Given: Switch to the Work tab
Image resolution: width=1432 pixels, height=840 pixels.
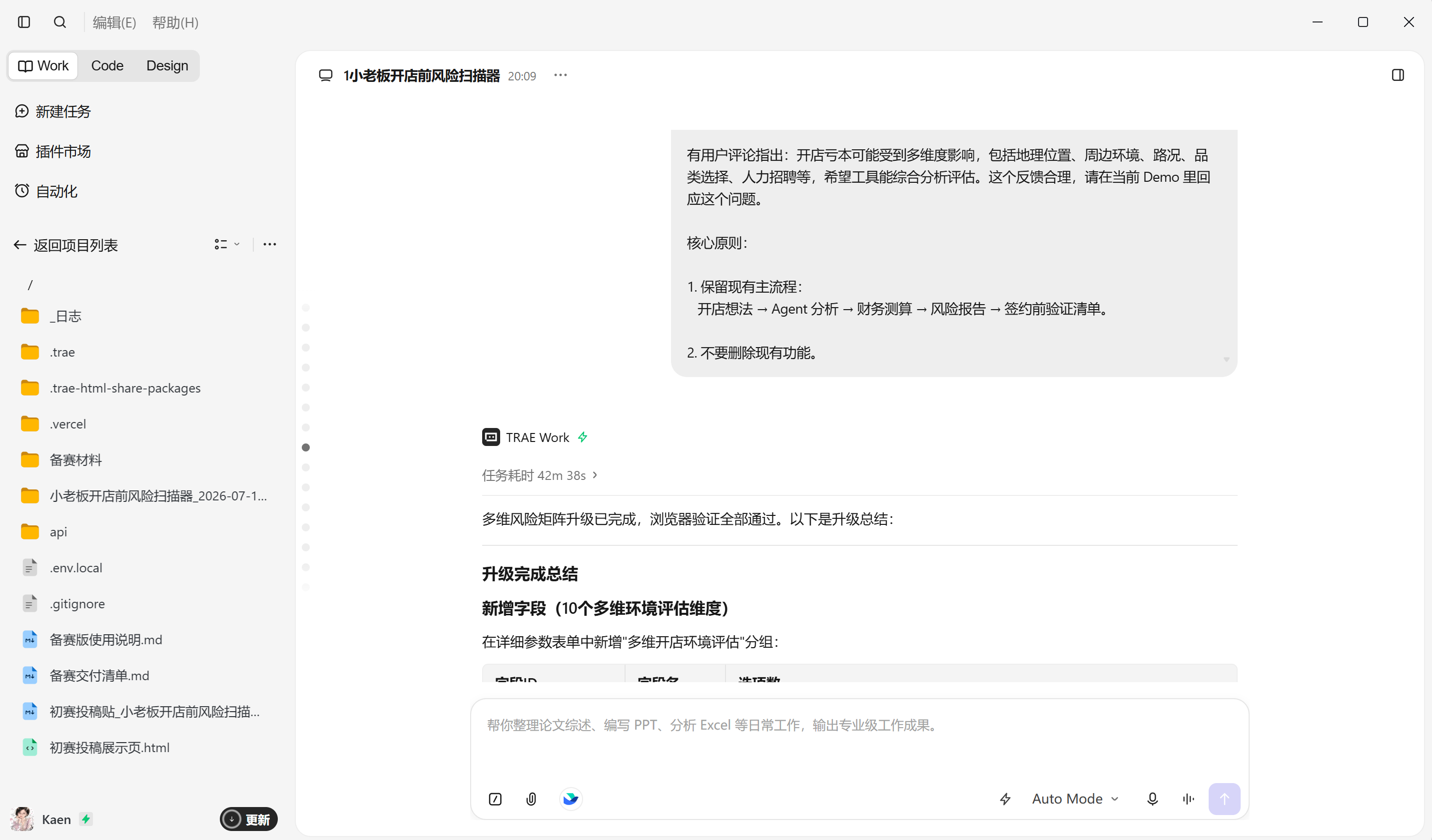Looking at the screenshot, I should pyautogui.click(x=43, y=66).
